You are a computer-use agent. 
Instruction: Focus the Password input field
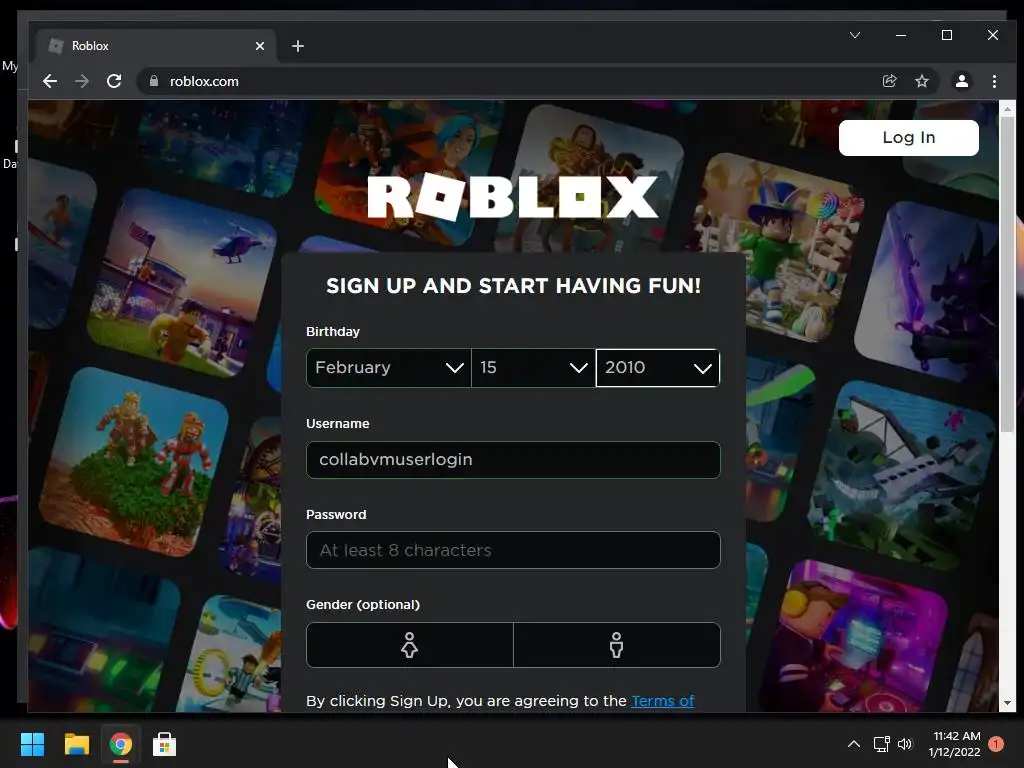pos(513,550)
